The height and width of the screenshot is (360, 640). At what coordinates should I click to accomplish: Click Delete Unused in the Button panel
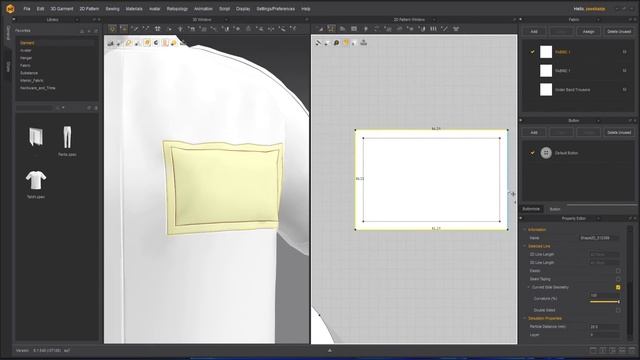coord(619,132)
